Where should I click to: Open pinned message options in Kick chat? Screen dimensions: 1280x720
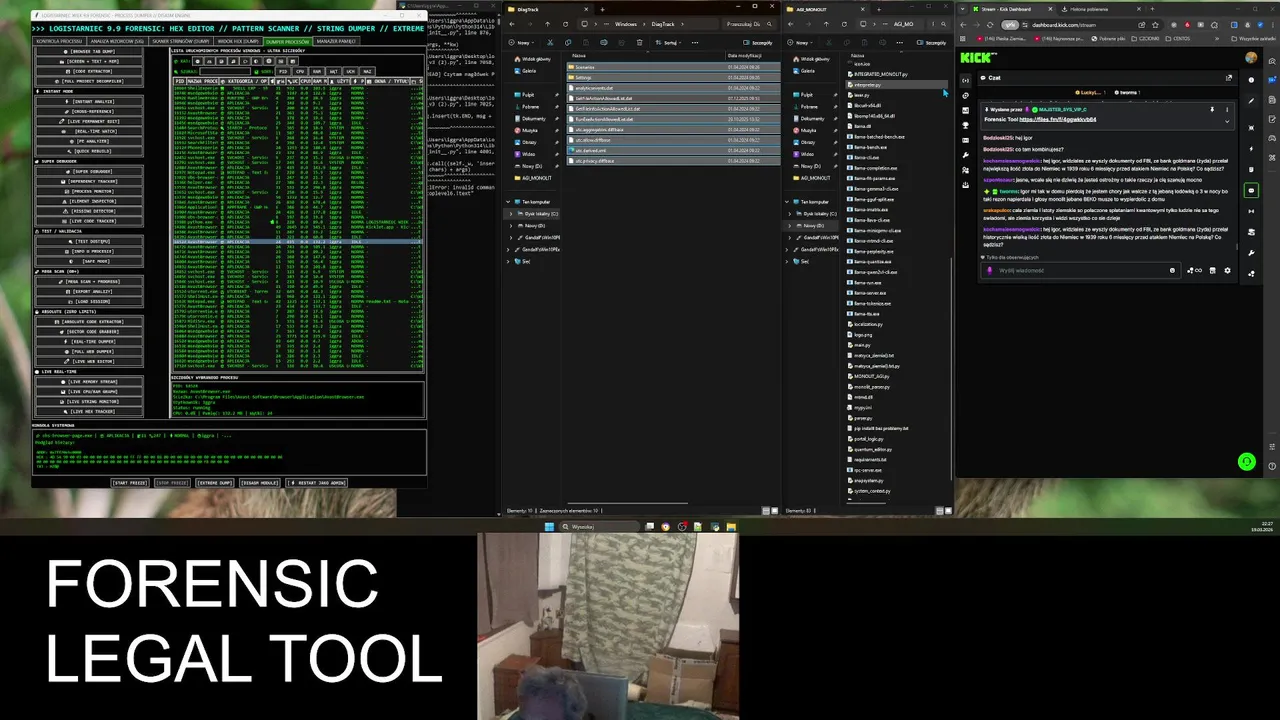1227,109
